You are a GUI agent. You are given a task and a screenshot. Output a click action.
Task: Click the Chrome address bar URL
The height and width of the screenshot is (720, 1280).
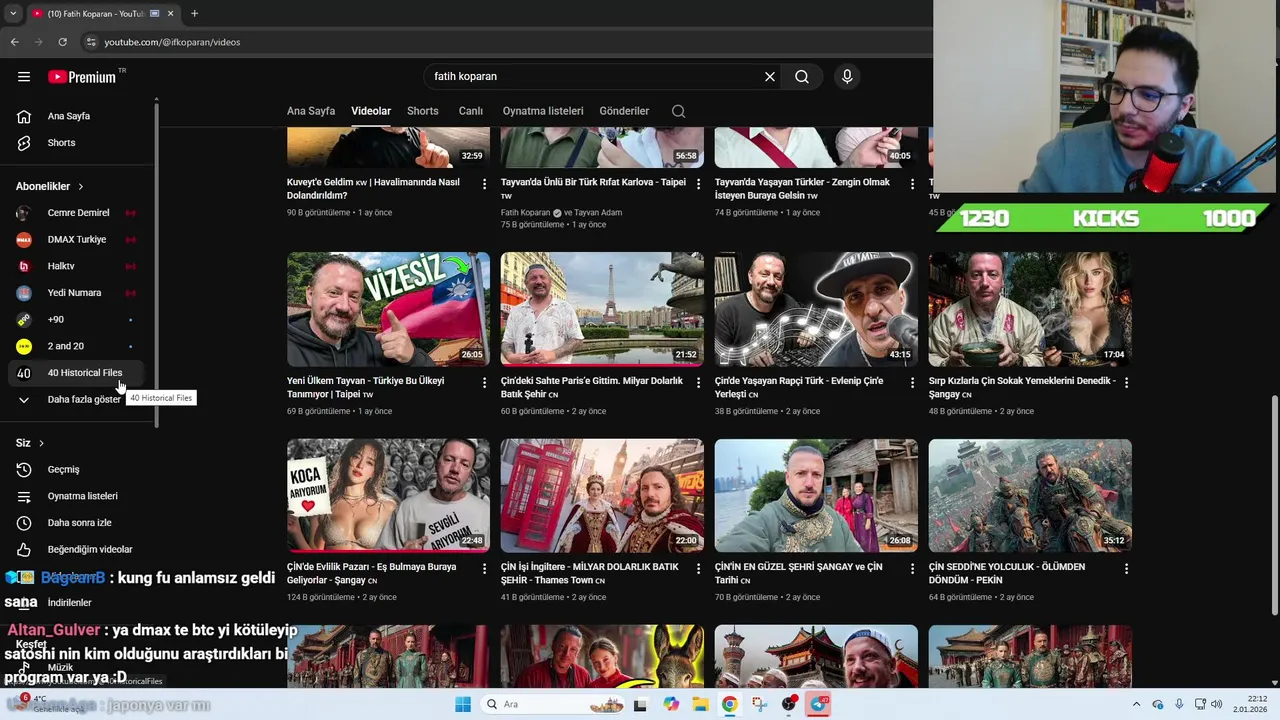pos(172,42)
